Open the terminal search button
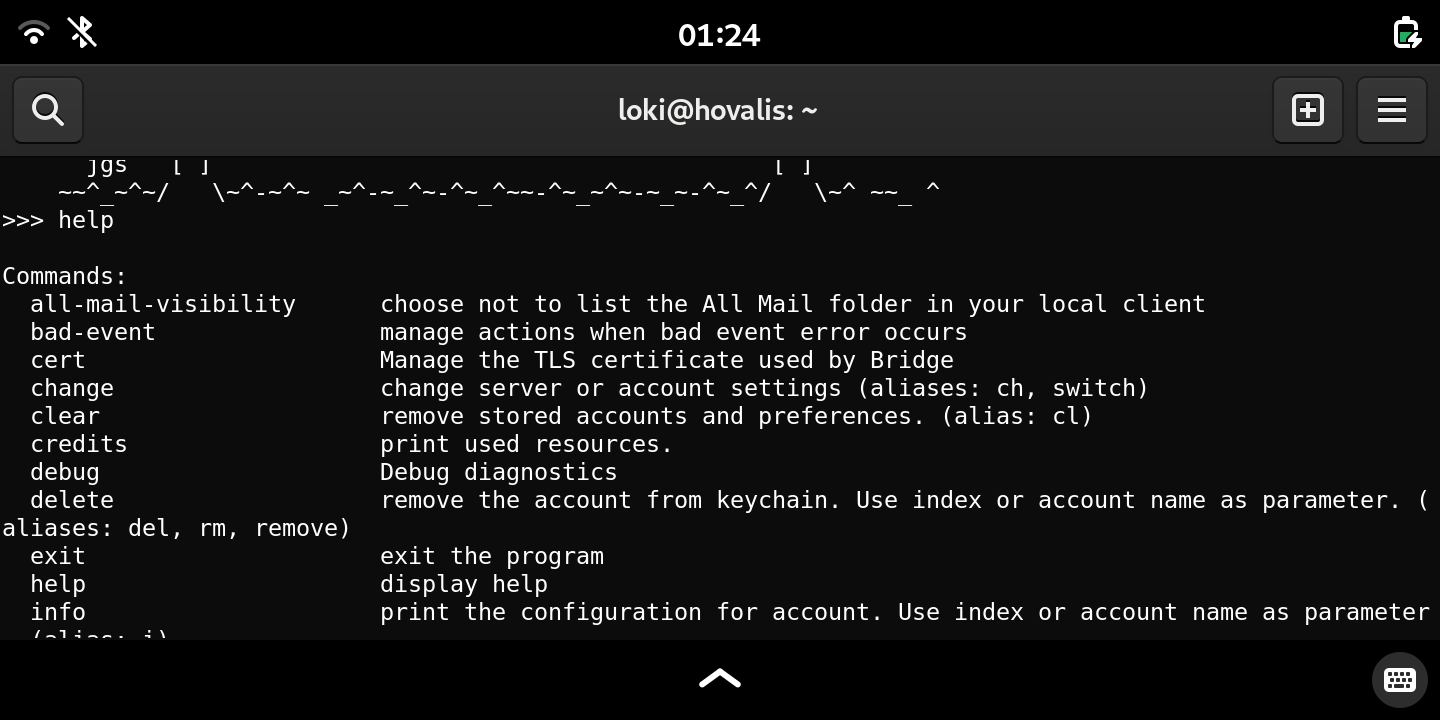 (48, 110)
